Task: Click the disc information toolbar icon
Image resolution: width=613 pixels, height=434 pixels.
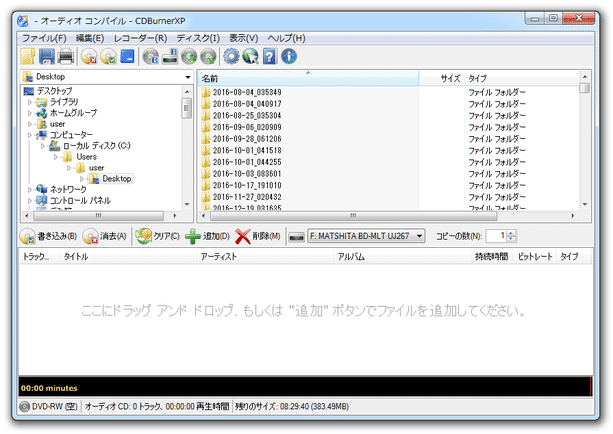Action: click(x=151, y=56)
